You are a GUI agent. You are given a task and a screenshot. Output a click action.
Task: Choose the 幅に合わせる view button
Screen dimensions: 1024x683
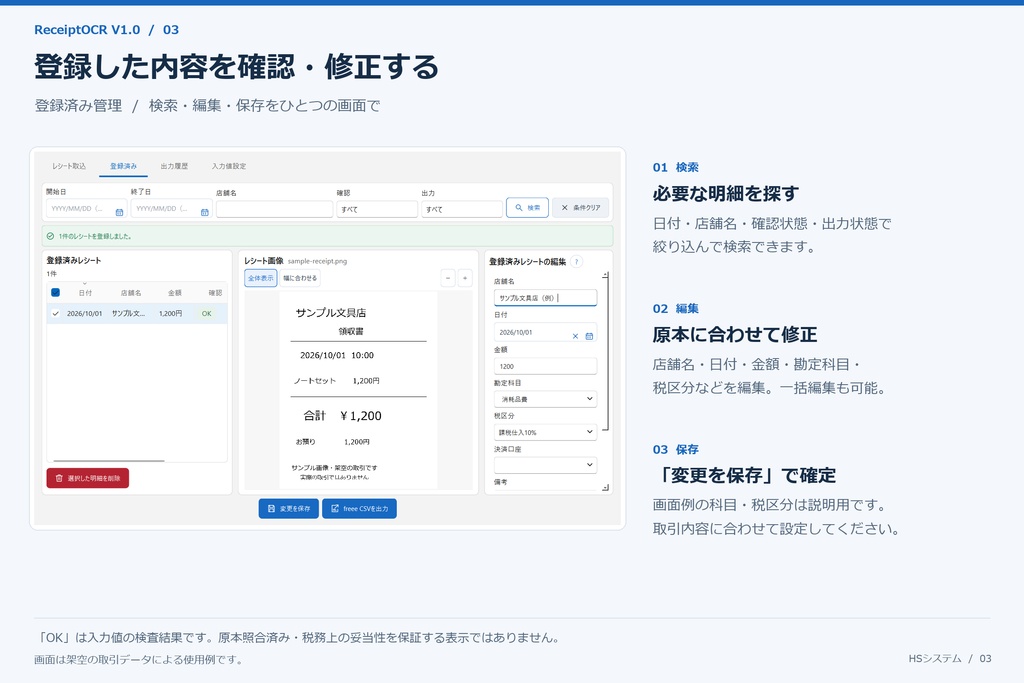pyautogui.click(x=300, y=278)
